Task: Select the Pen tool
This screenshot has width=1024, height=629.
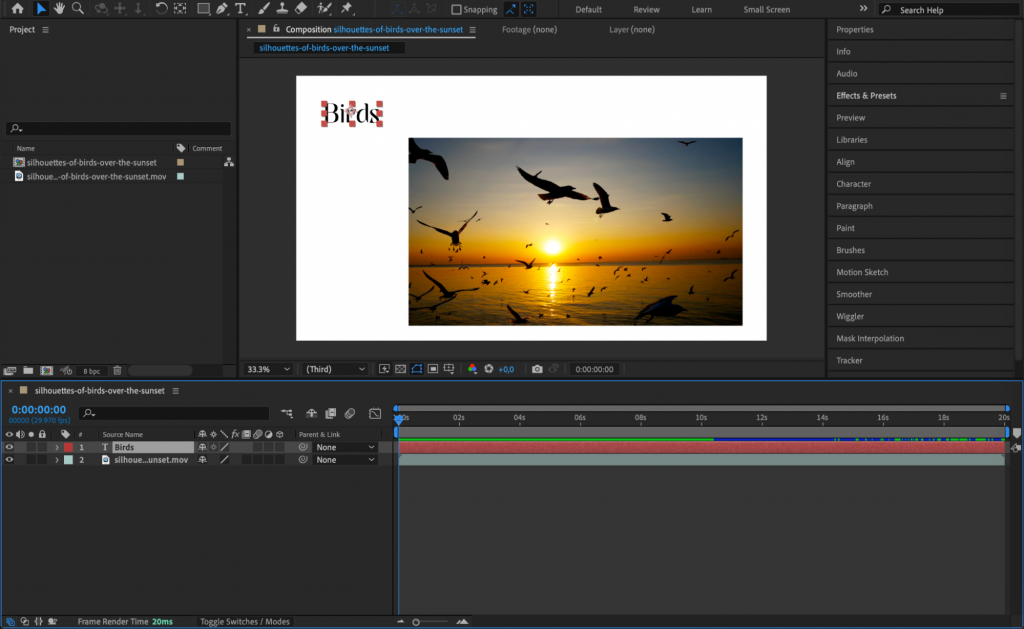Action: (x=222, y=9)
